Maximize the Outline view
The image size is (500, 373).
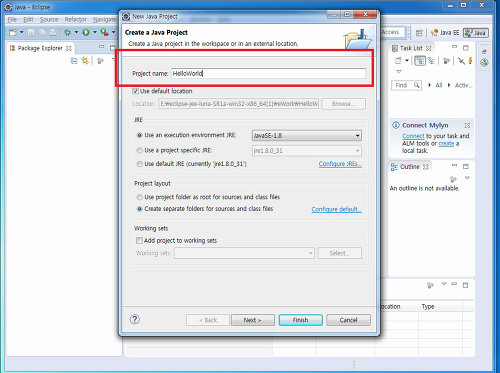[466, 166]
